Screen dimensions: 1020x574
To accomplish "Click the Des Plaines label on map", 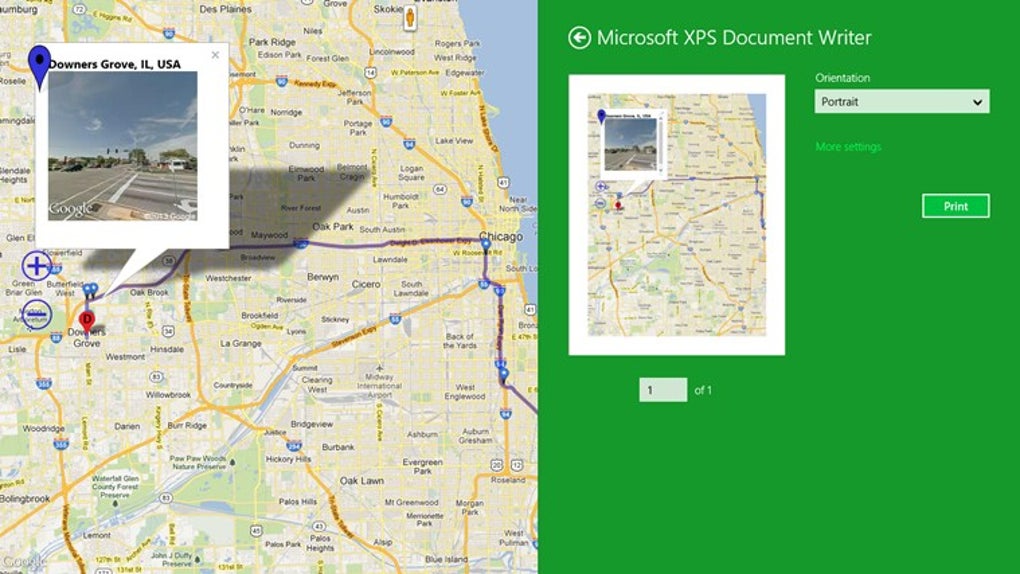I will [x=226, y=9].
